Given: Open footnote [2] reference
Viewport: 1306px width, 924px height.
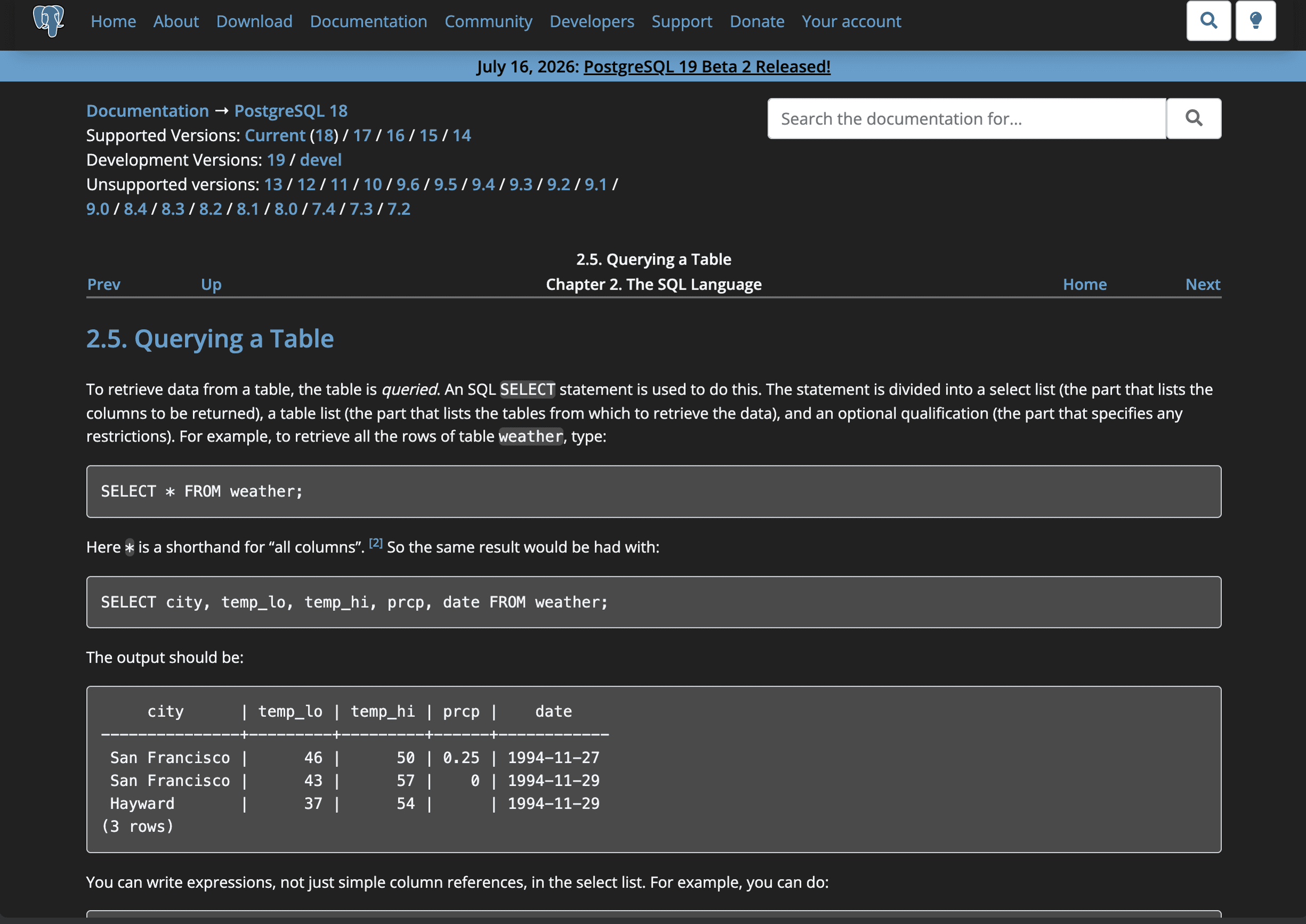Looking at the screenshot, I should coord(376,543).
